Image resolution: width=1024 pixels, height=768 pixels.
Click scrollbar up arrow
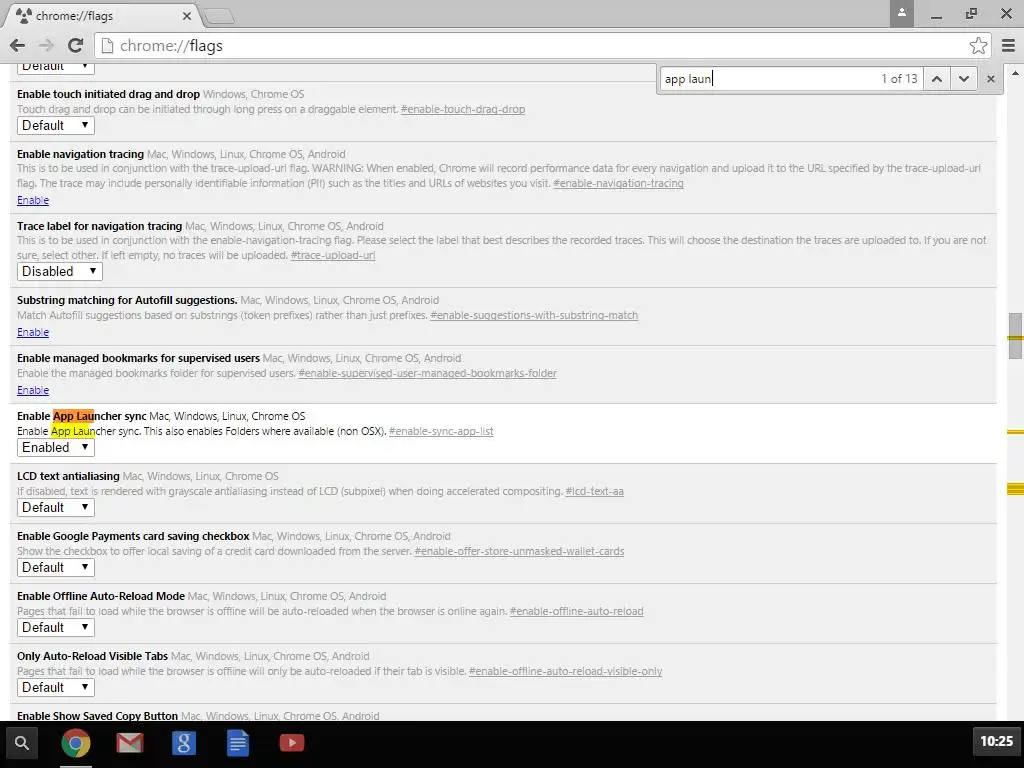[x=1015, y=71]
